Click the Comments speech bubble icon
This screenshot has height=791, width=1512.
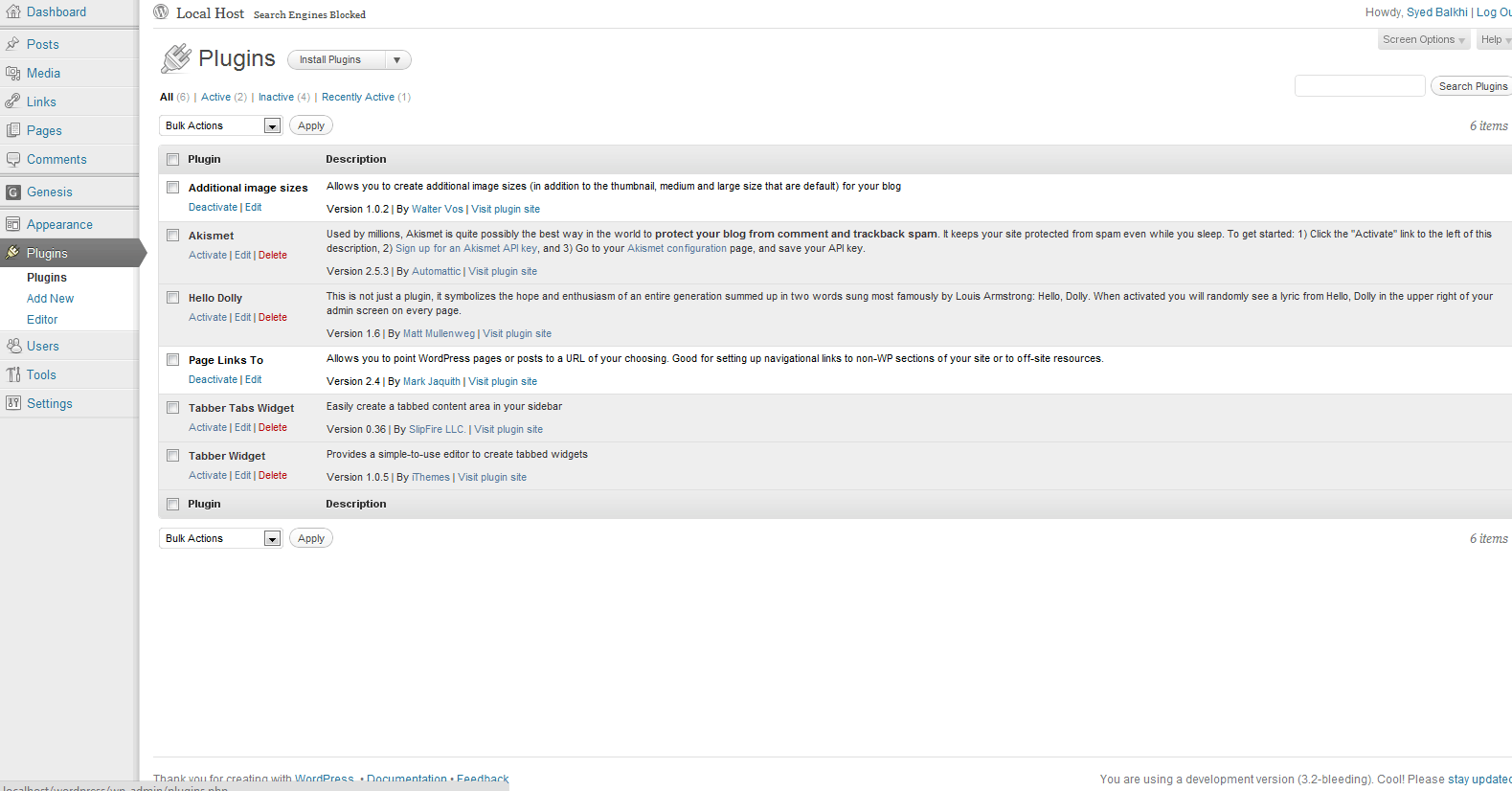pyautogui.click(x=12, y=159)
